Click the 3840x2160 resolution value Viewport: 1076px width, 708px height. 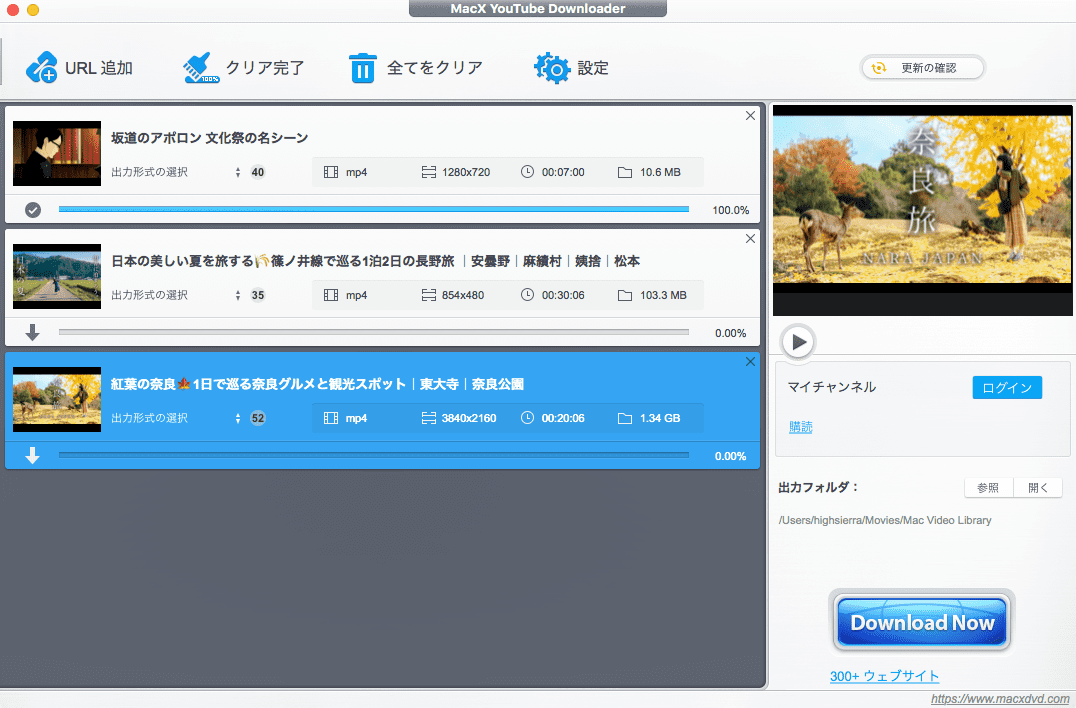click(x=469, y=418)
